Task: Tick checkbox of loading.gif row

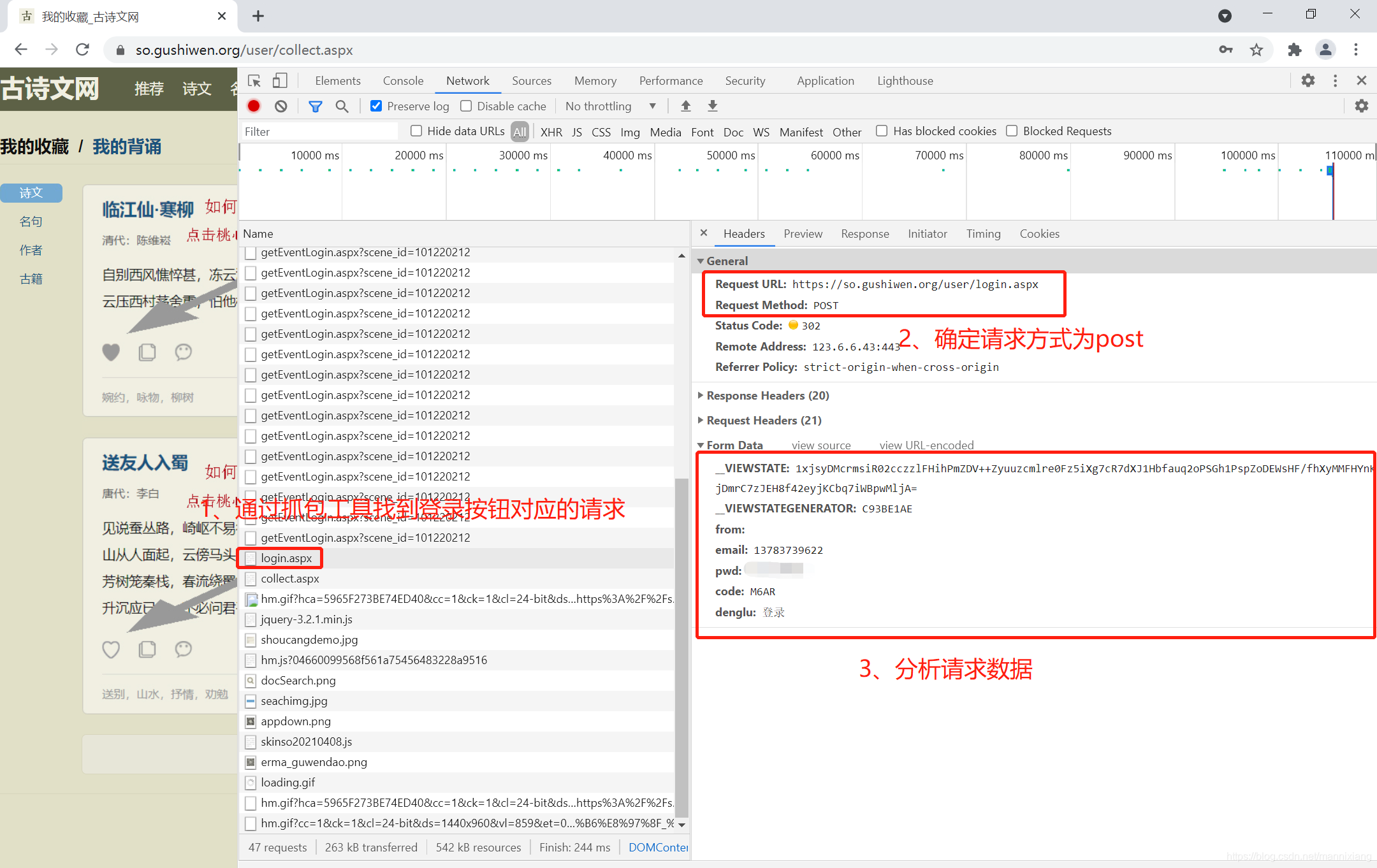Action: point(251,783)
